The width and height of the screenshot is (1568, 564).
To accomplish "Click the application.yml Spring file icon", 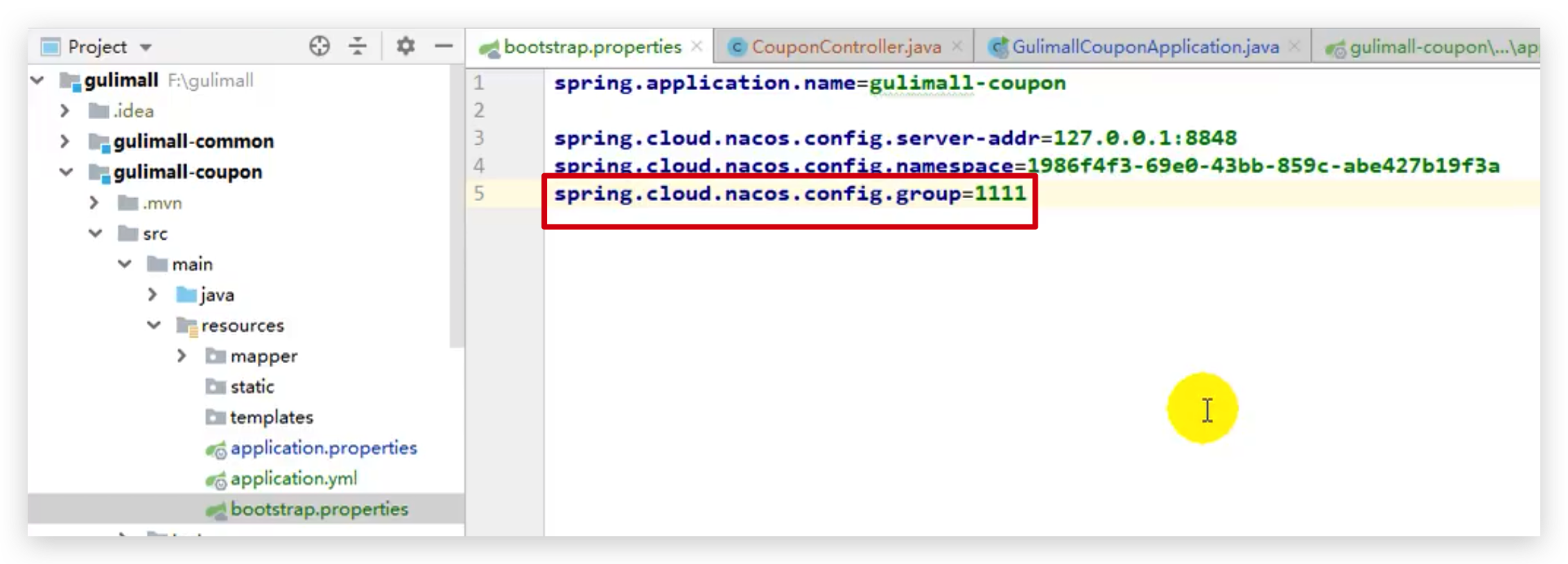I will 216,479.
